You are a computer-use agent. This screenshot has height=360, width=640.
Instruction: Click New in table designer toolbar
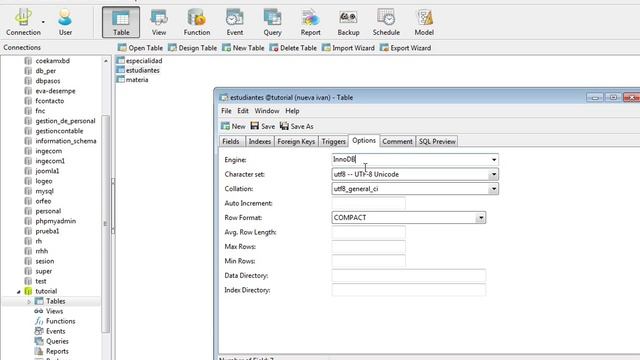(x=233, y=126)
